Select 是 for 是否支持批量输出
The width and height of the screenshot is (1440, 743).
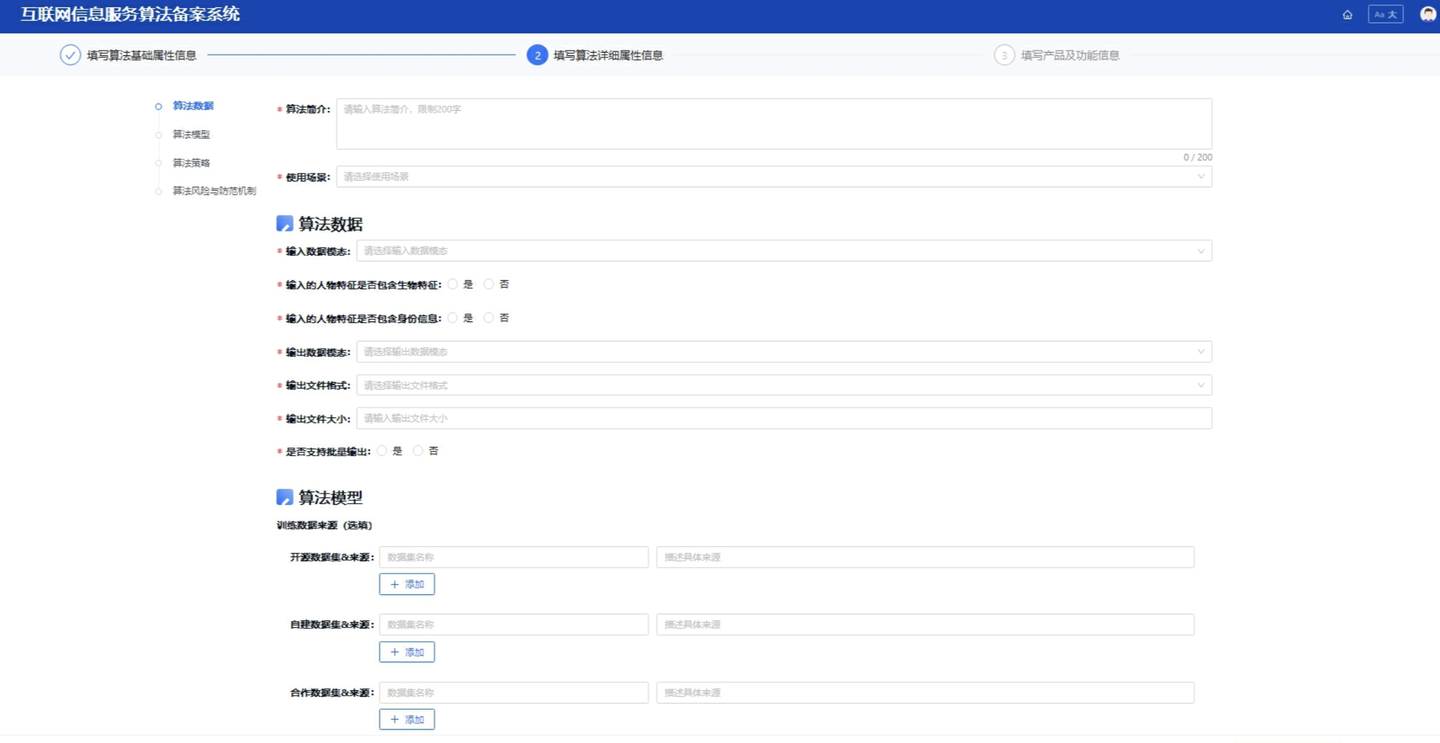[382, 451]
